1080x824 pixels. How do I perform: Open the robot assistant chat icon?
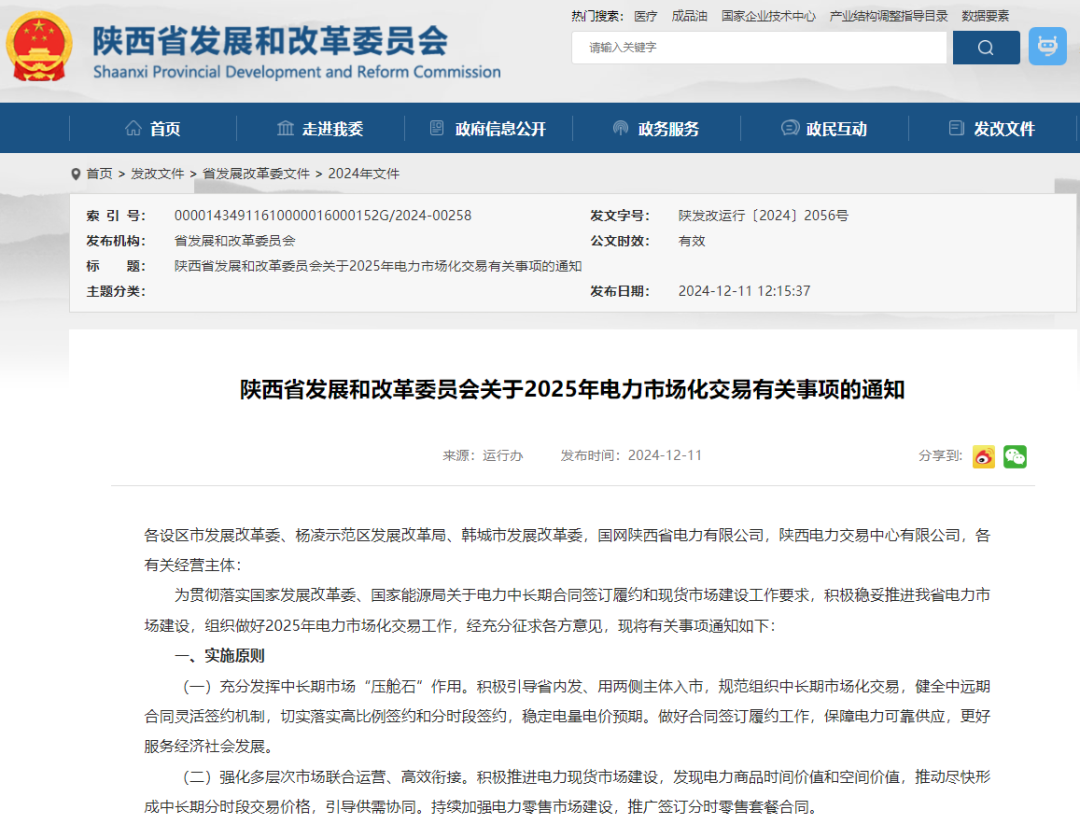pos(1048,47)
